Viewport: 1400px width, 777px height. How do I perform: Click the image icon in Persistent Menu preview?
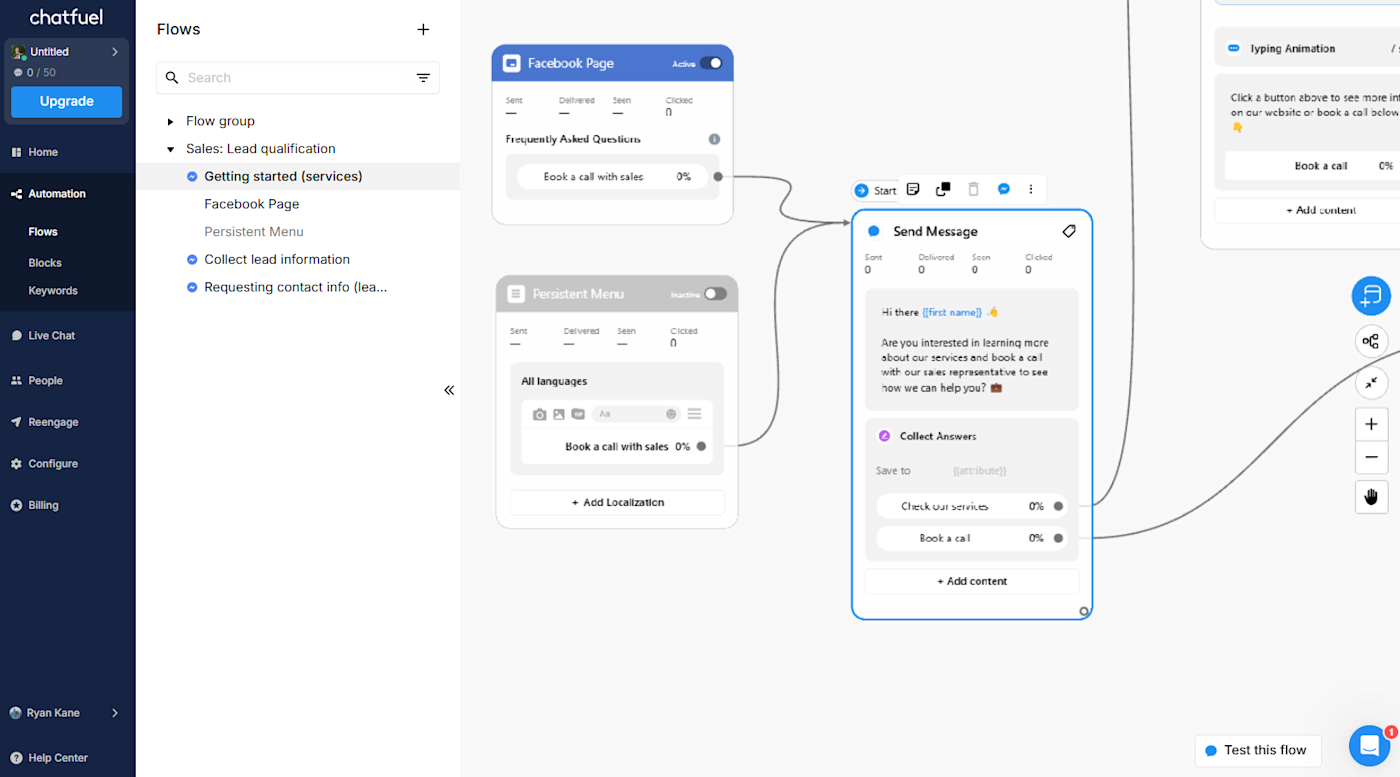pyautogui.click(x=559, y=414)
